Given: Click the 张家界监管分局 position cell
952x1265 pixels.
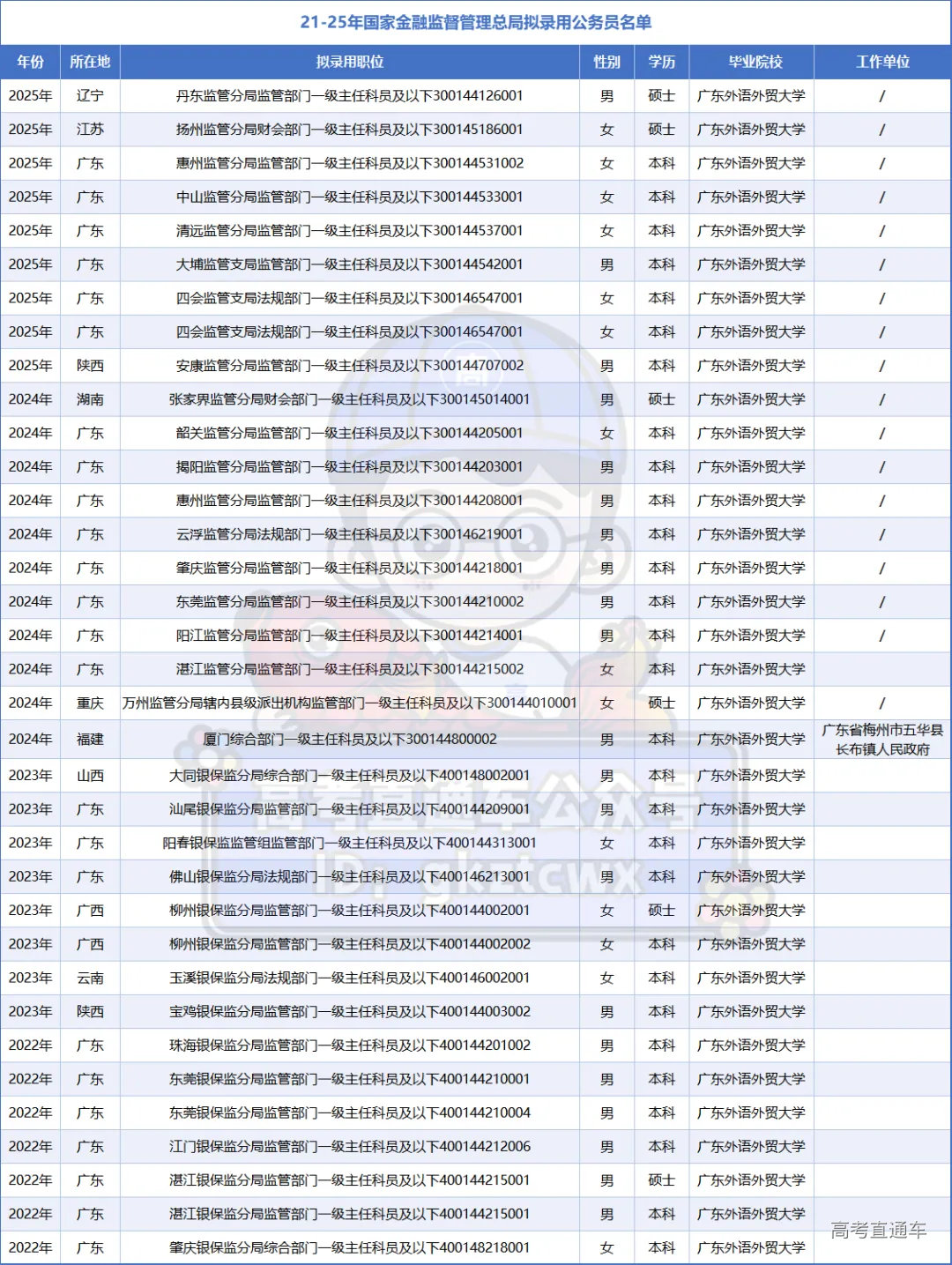Looking at the screenshot, I should click(349, 399).
